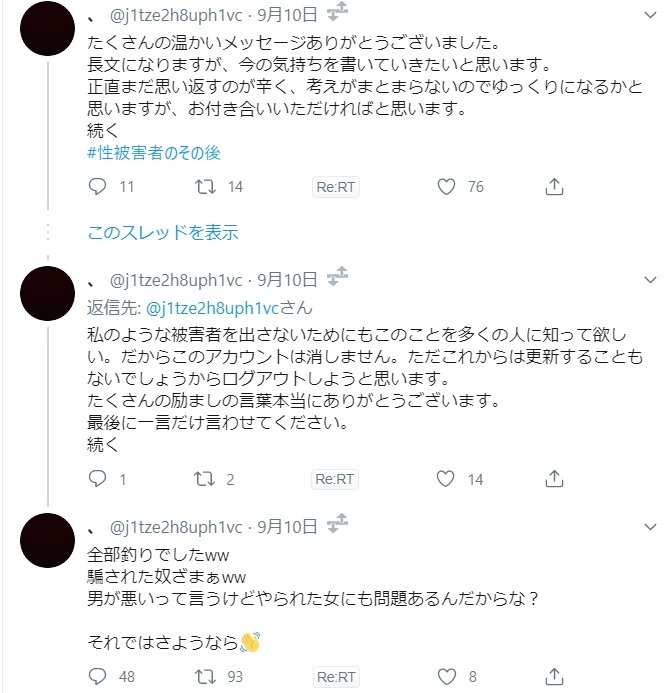Viewport: 671px width, 693px height.
Task: Share the second tweet via share icon
Action: (x=554, y=479)
